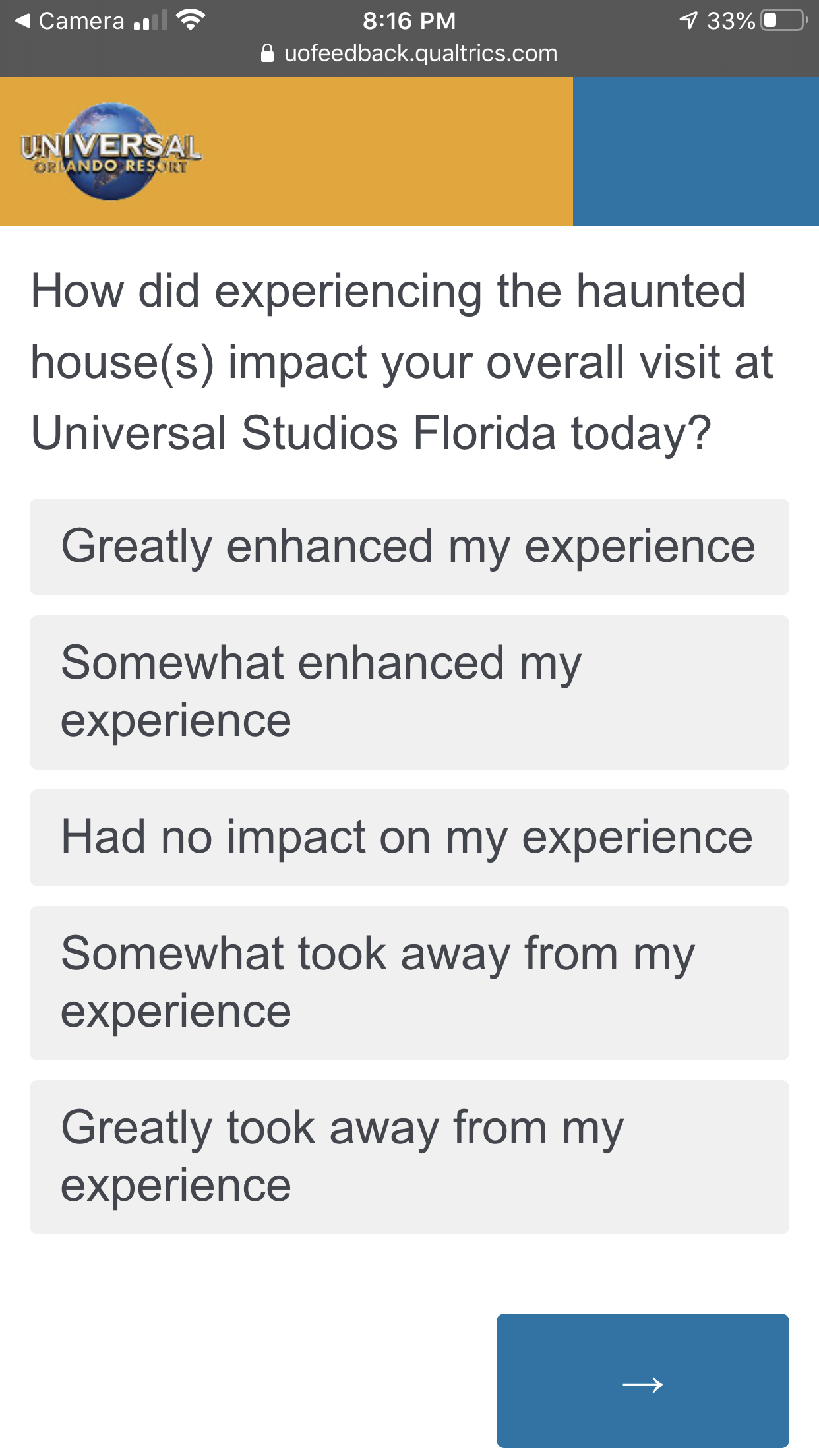Tap the secure padlock icon

pos(267,53)
